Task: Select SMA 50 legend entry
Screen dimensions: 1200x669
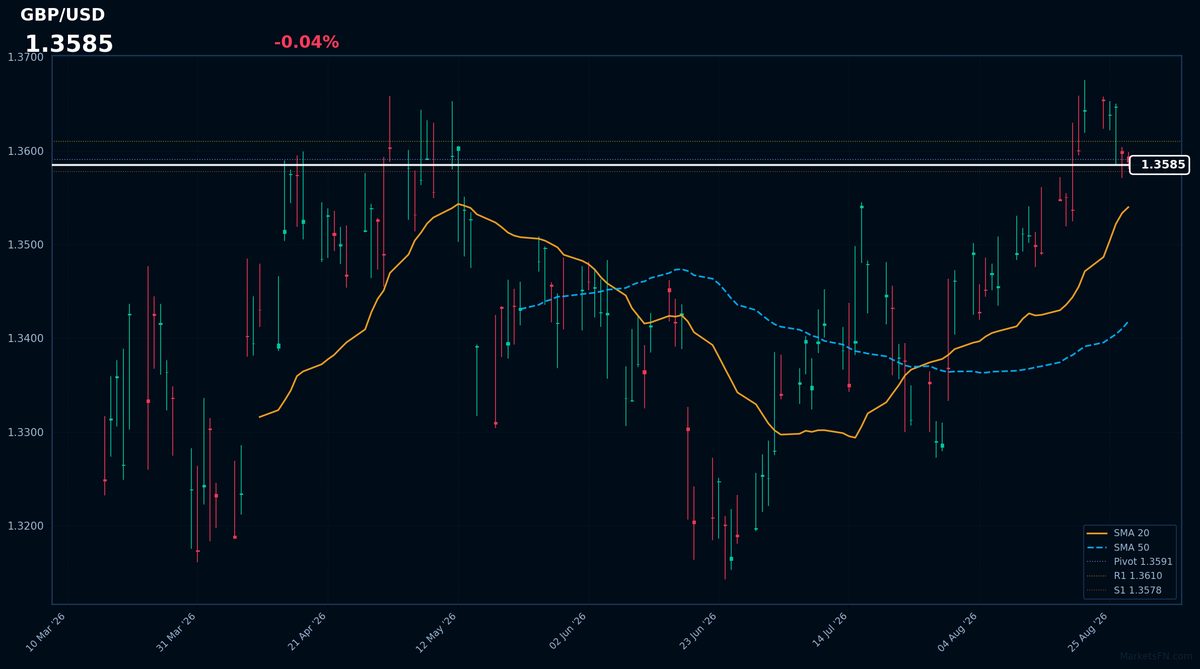Action: click(x=1129, y=547)
